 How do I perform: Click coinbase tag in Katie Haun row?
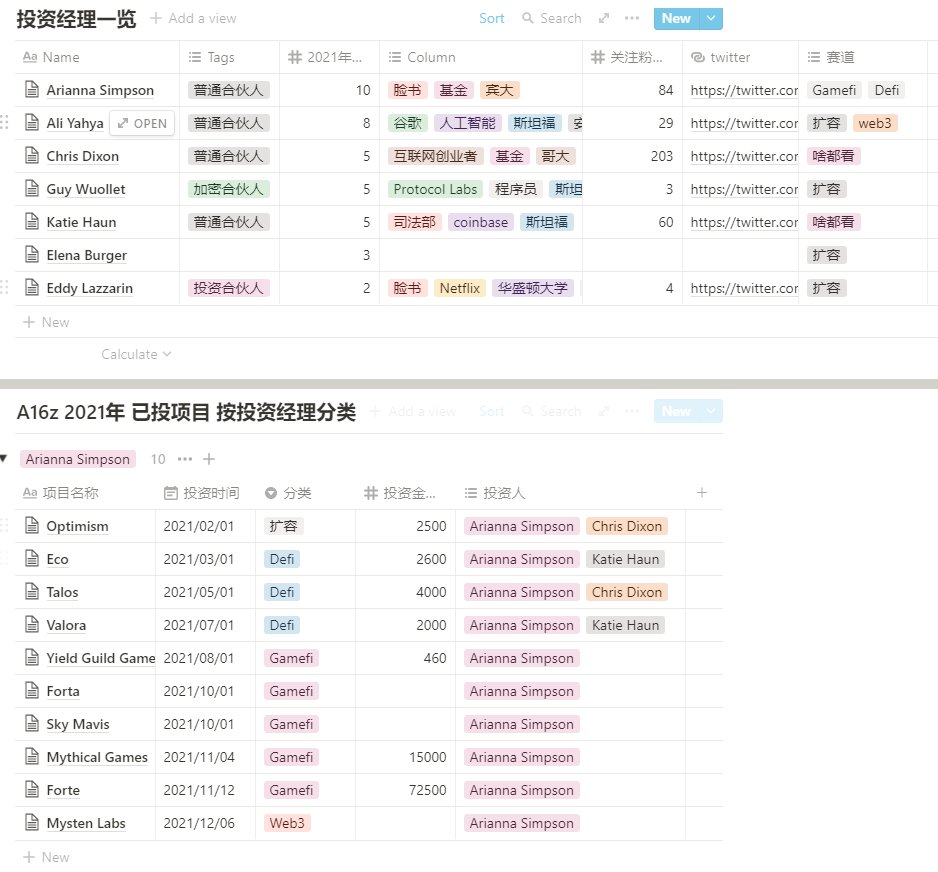point(480,222)
